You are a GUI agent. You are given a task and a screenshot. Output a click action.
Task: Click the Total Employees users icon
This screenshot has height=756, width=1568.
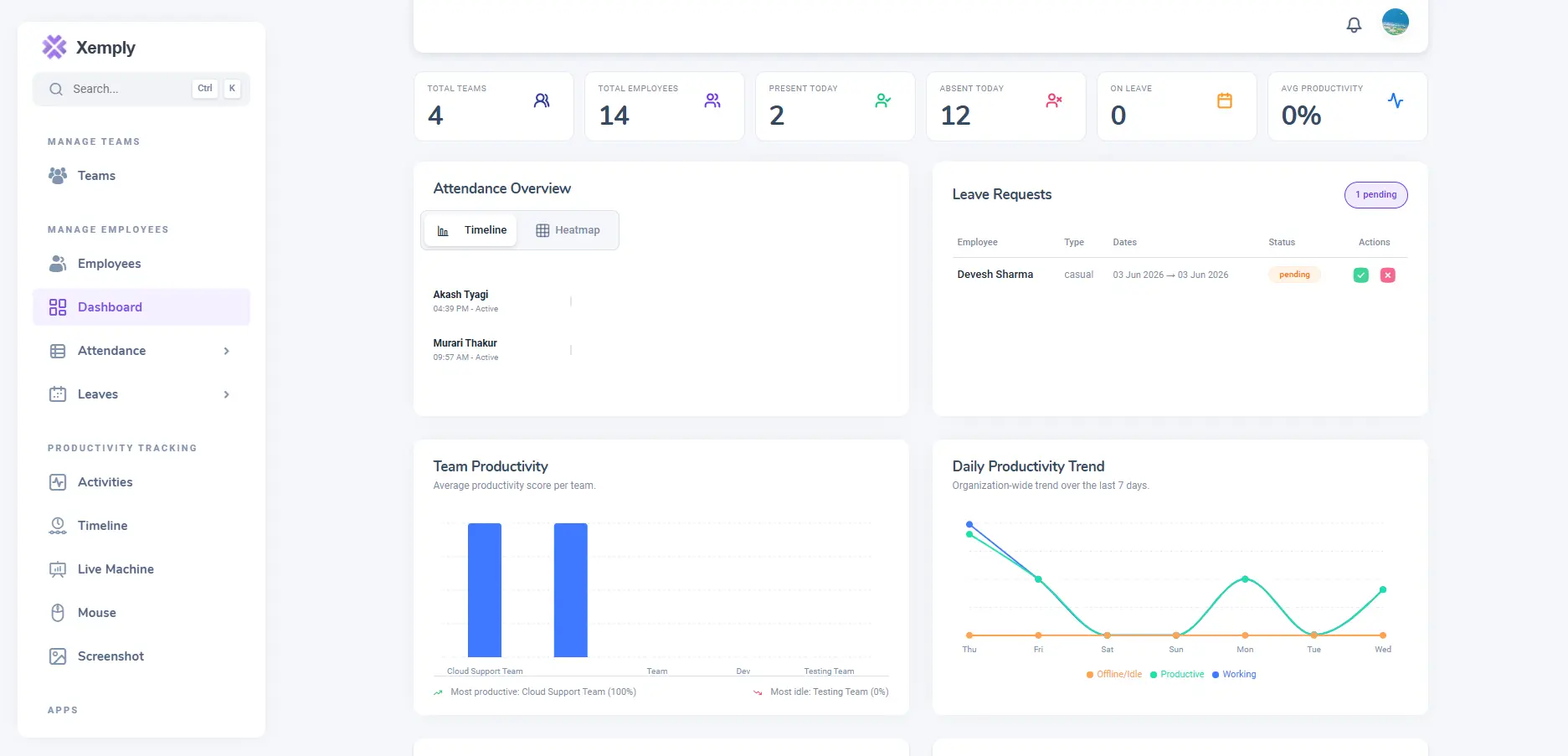click(712, 100)
